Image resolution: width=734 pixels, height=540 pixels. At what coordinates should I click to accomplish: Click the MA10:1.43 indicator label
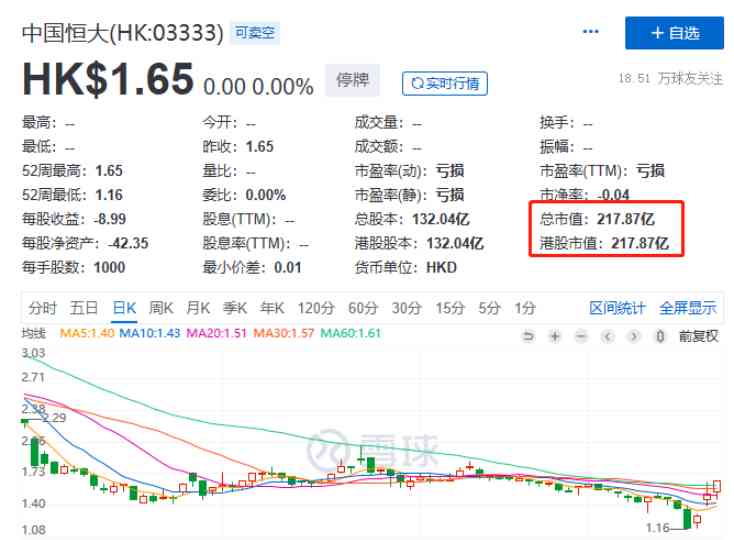(x=150, y=333)
